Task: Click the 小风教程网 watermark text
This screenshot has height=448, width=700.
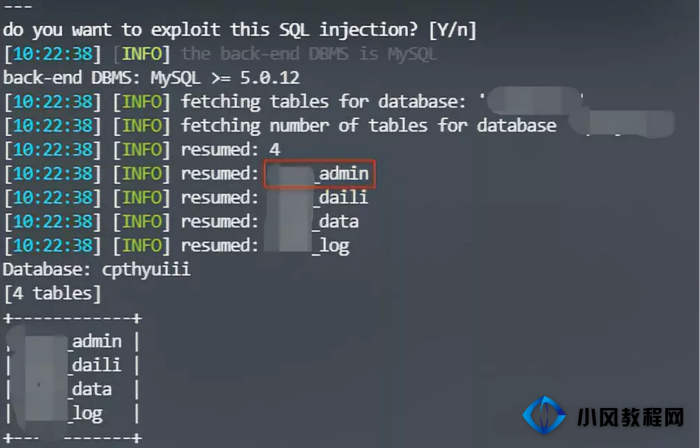Action: [x=630, y=418]
